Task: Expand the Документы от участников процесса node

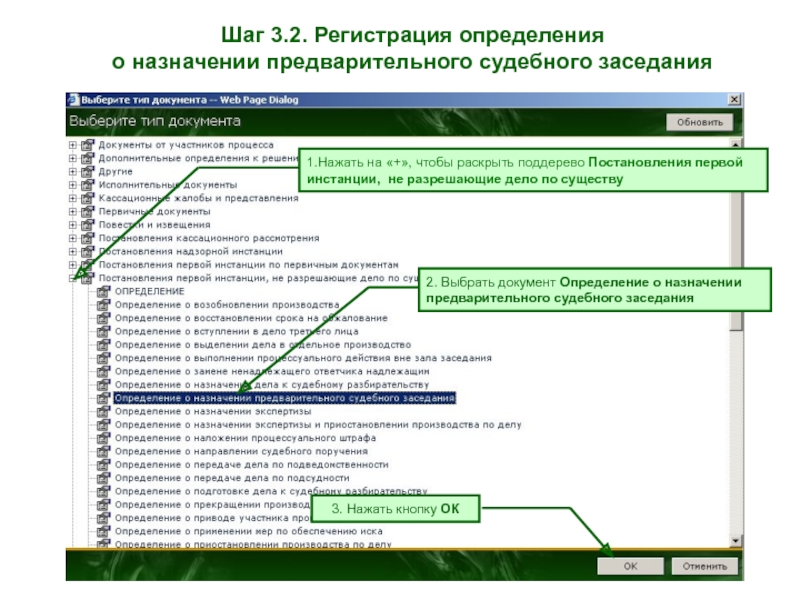Action: 72,145
